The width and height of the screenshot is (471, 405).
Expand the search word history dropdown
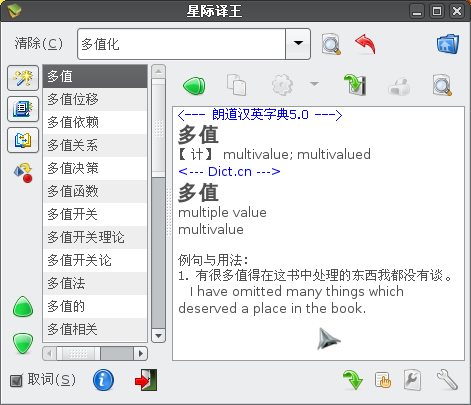[x=298, y=44]
